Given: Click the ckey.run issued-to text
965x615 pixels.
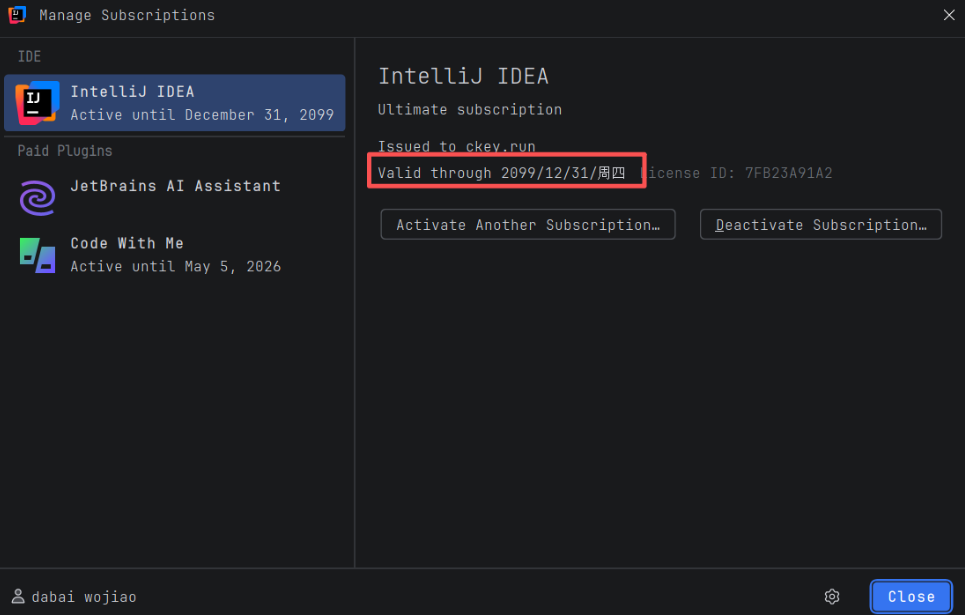Looking at the screenshot, I should click(x=456, y=146).
